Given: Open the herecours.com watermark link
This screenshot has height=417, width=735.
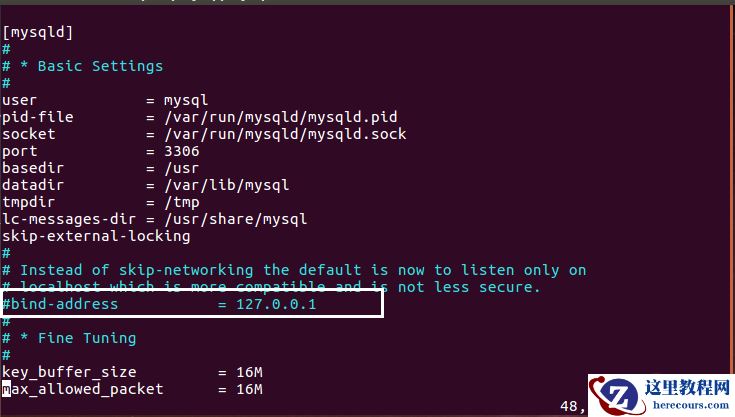Looking at the screenshot, I should (688, 405).
